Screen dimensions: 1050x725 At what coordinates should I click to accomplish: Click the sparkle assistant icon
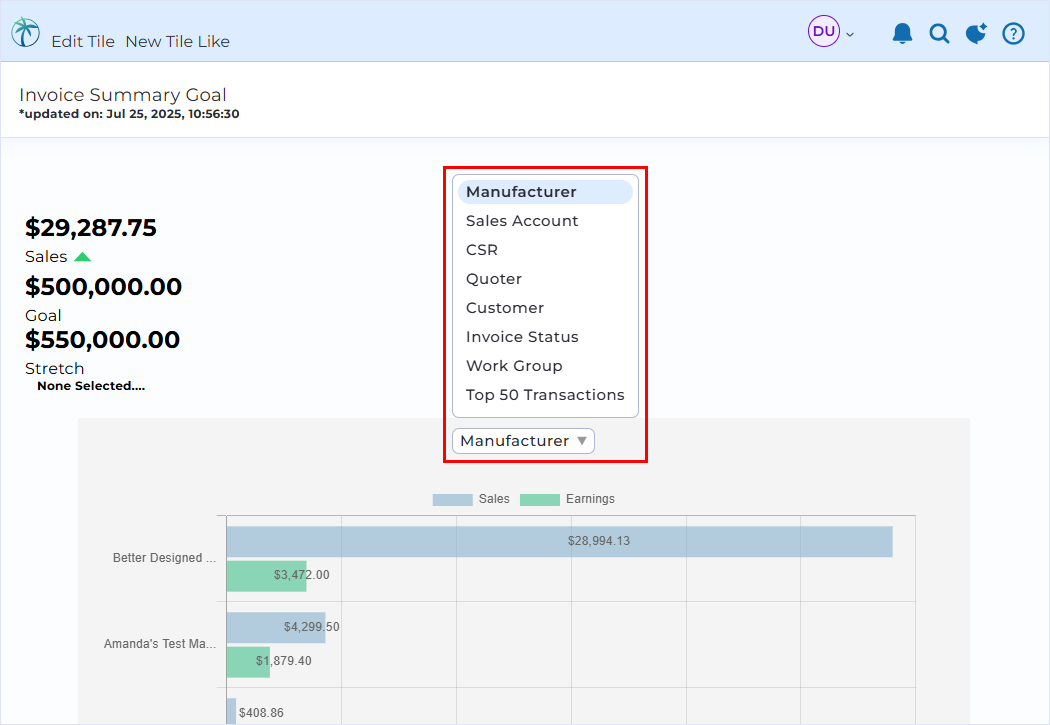point(976,33)
